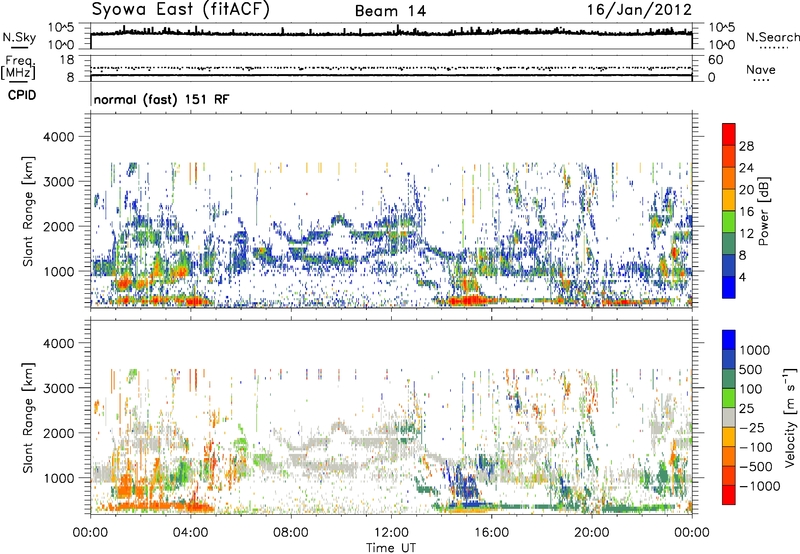Click the "20" label on the Power colorbar
This screenshot has width=800, height=554.
coord(746,190)
